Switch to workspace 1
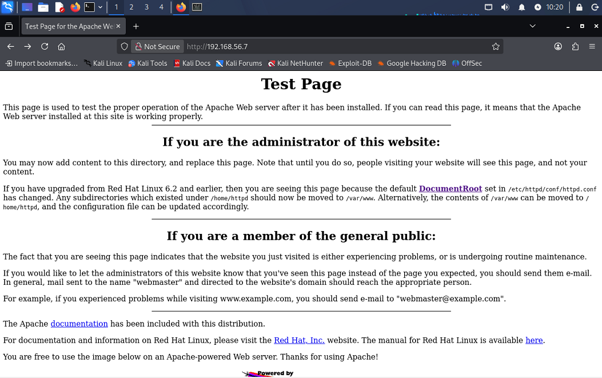The height and width of the screenshot is (378, 602). click(116, 7)
